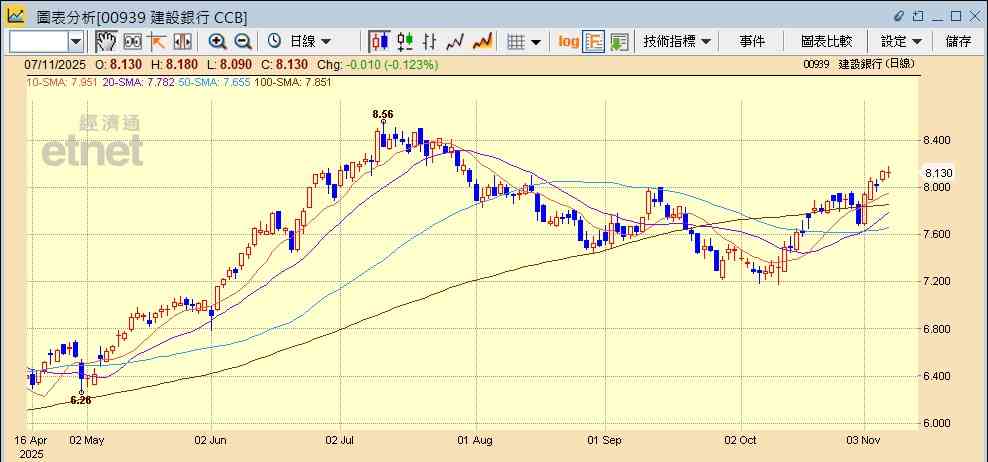Select the hand pan tool

(106, 41)
